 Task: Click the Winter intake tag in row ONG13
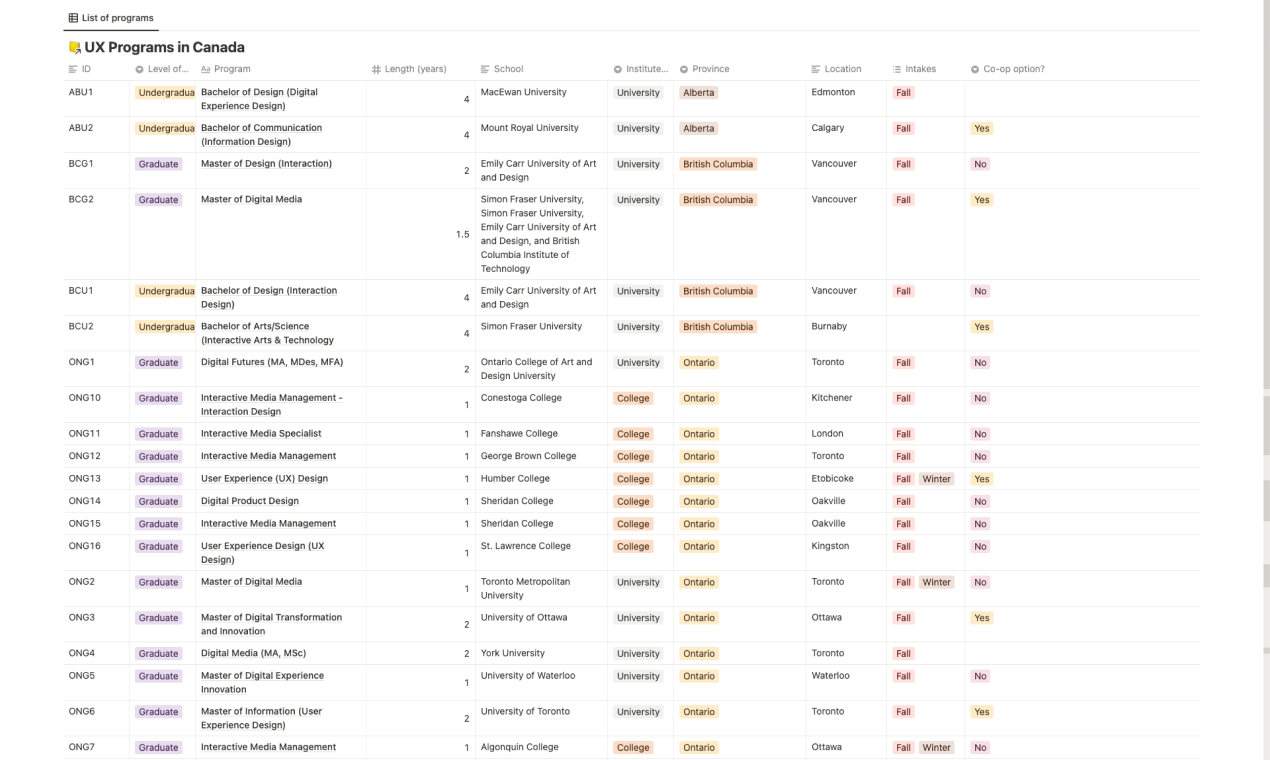(936, 479)
